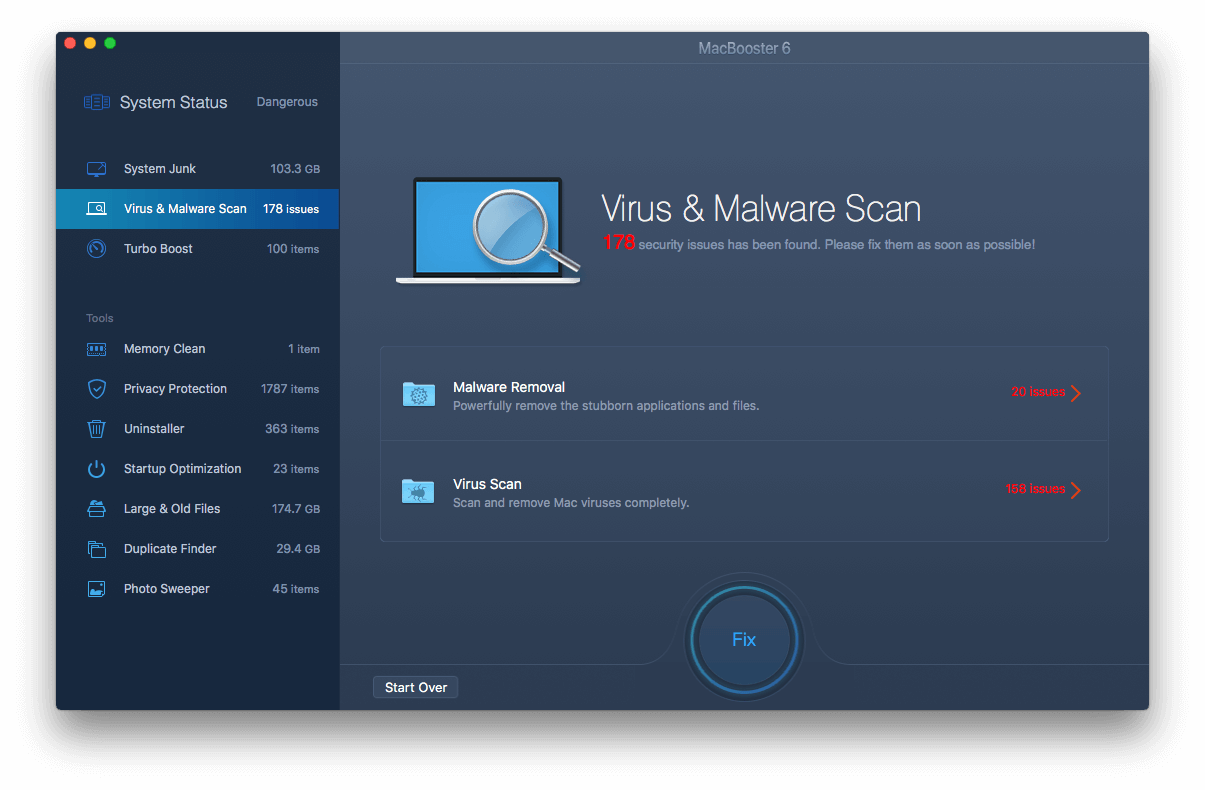Click the System Junk monitor icon
The width and height of the screenshot is (1205, 790).
click(x=97, y=169)
